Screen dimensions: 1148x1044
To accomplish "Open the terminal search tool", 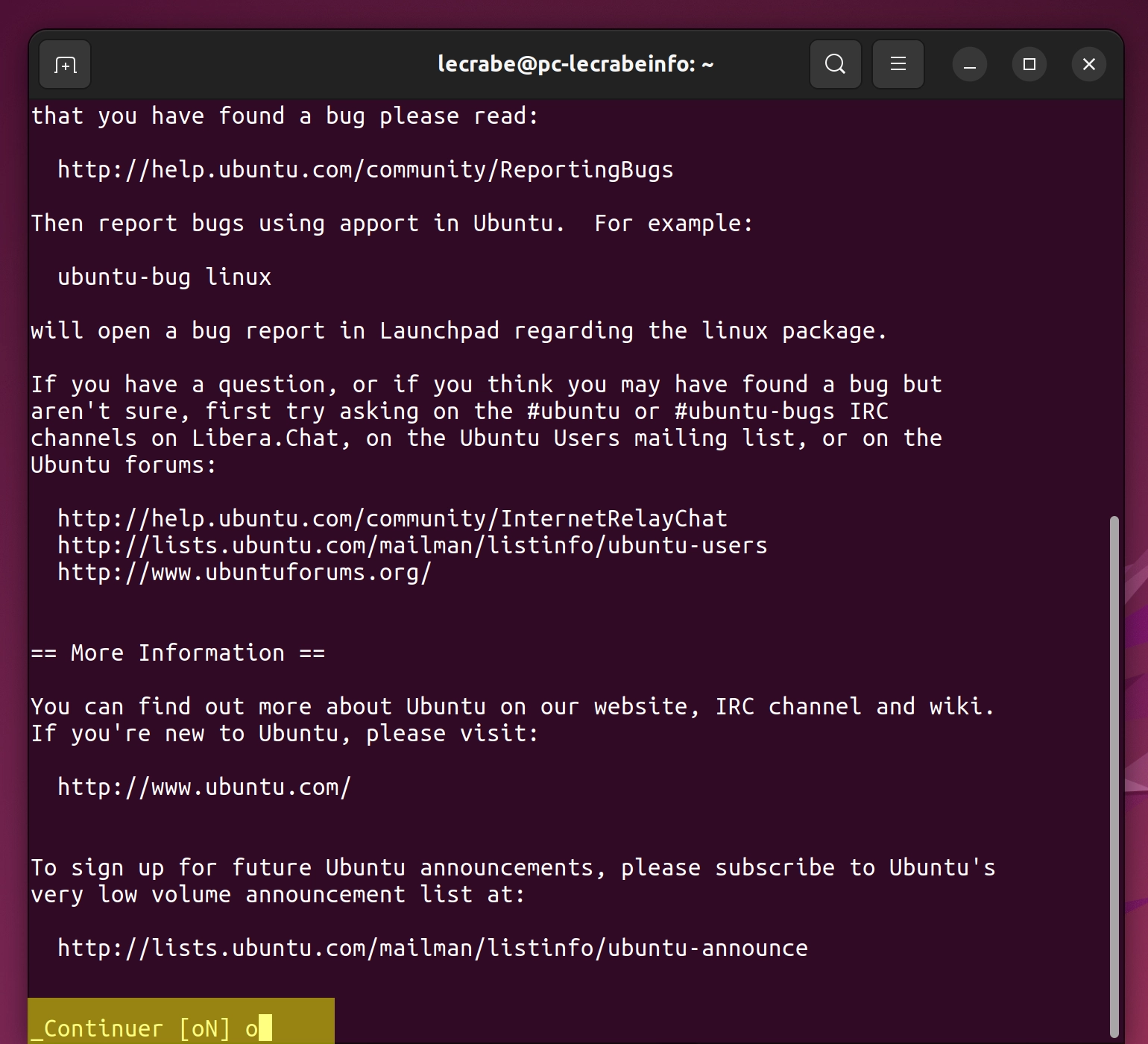I will 835,65.
